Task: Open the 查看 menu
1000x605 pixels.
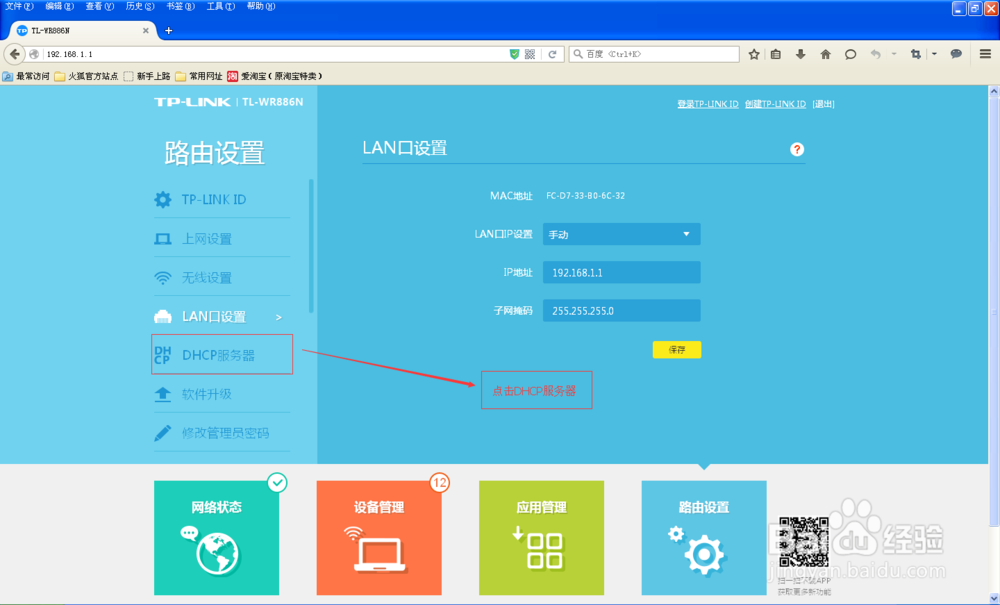Action: (x=99, y=6)
